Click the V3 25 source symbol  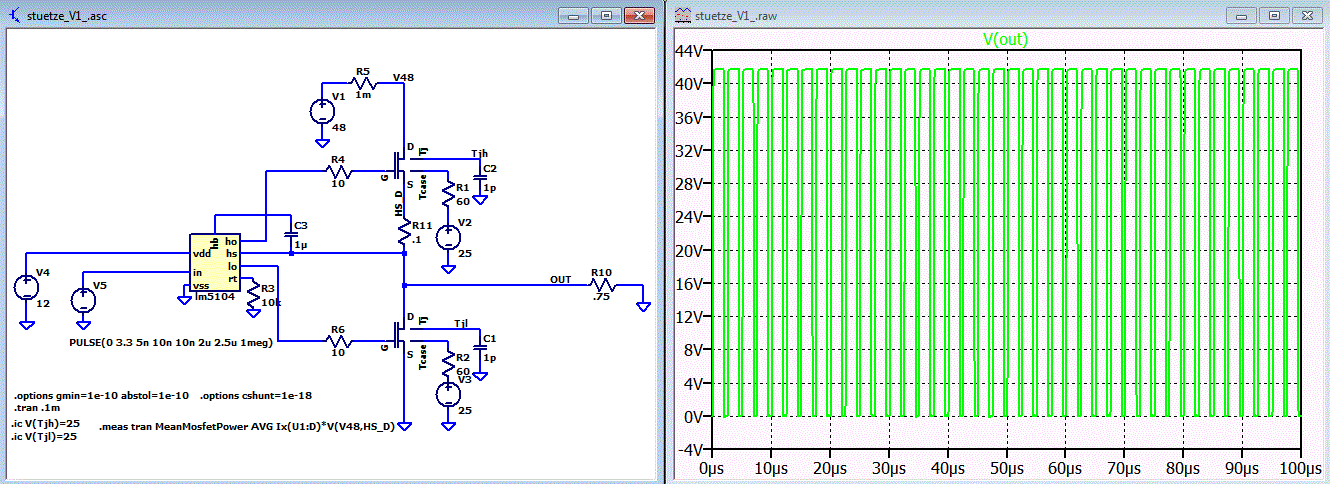coord(449,395)
